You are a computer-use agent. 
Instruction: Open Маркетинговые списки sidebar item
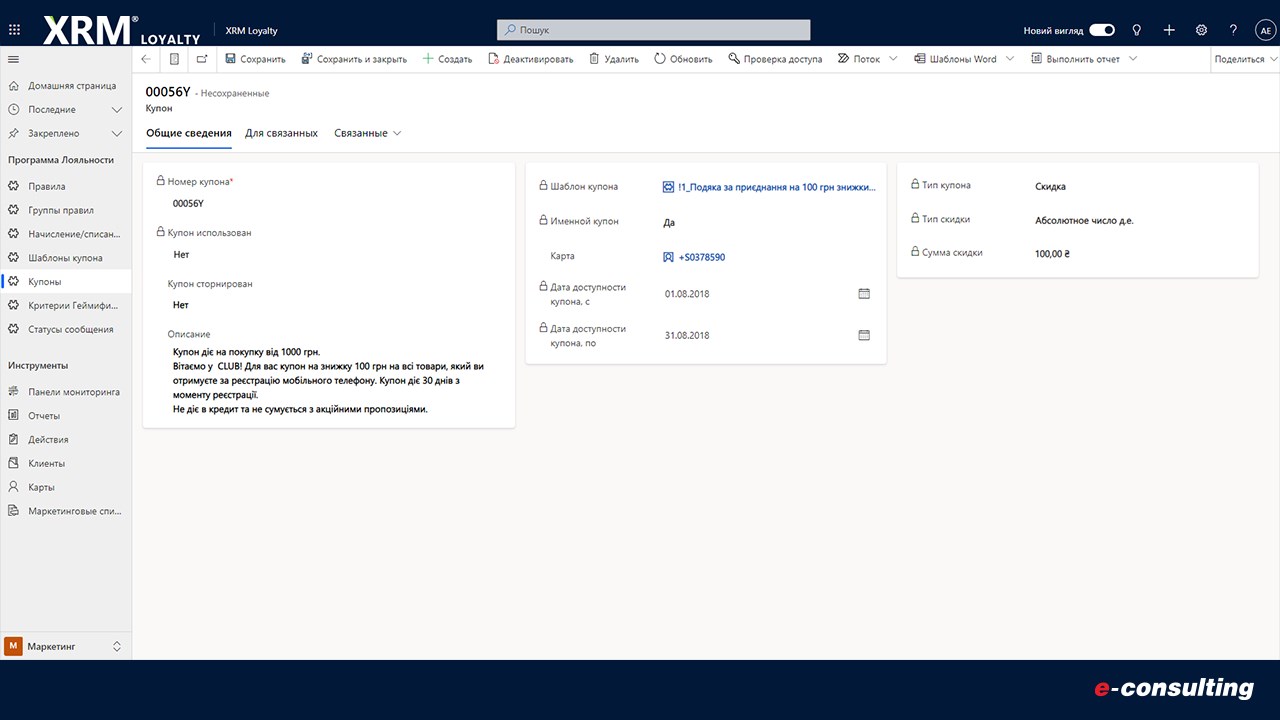(x=65, y=511)
